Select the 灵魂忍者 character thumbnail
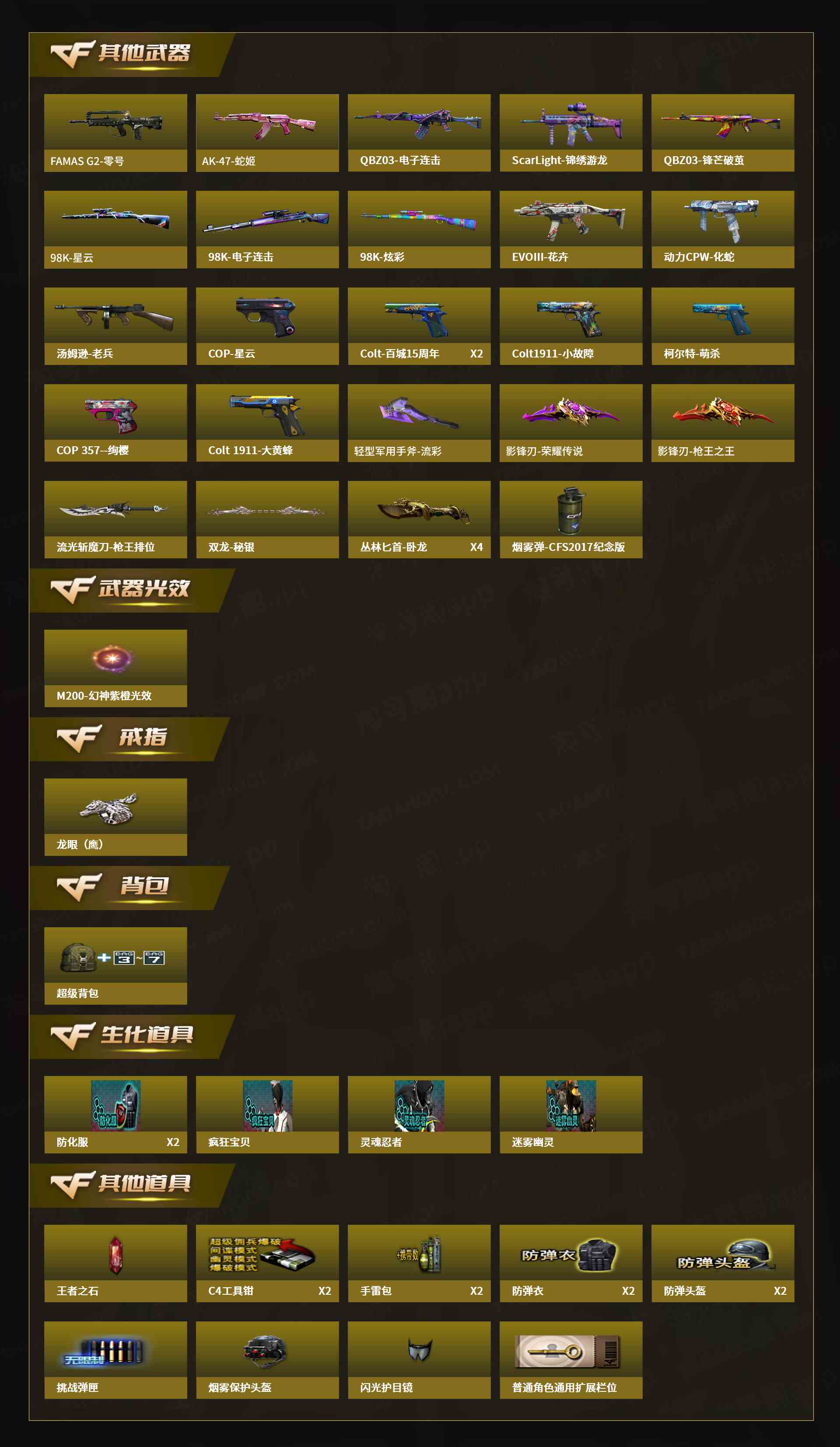 (419, 1105)
